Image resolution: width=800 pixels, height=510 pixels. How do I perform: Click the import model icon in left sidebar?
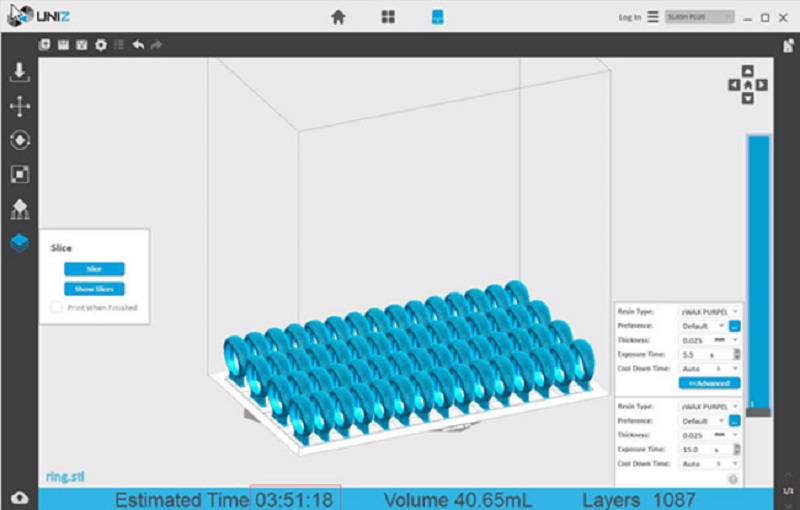pyautogui.click(x=19, y=72)
